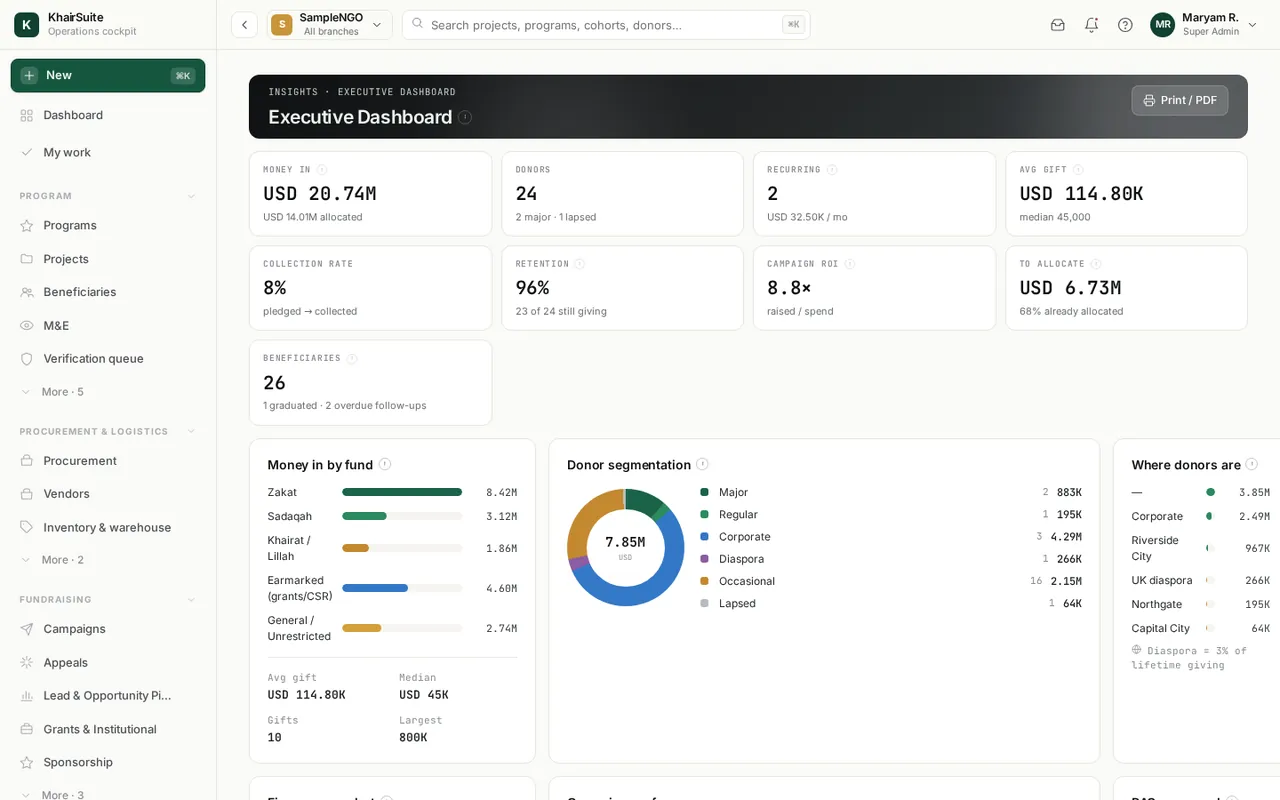Screen dimensions: 1280x800
Task: Open the help question mark icon
Action: pos(1125,25)
